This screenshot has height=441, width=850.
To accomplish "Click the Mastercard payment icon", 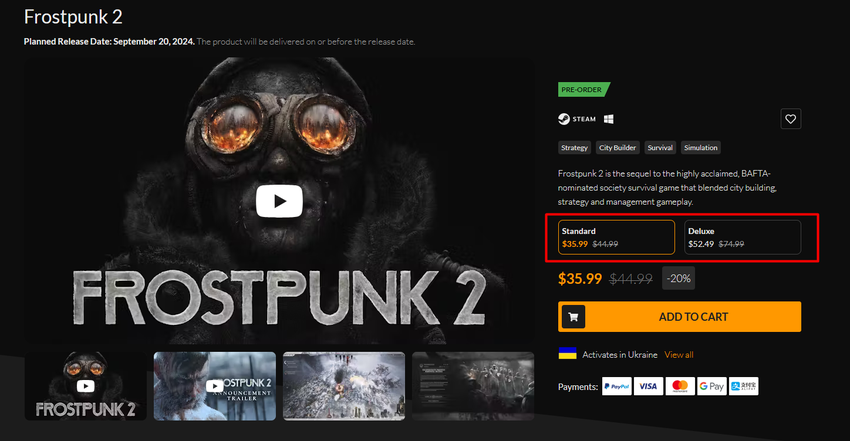I will tap(680, 386).
